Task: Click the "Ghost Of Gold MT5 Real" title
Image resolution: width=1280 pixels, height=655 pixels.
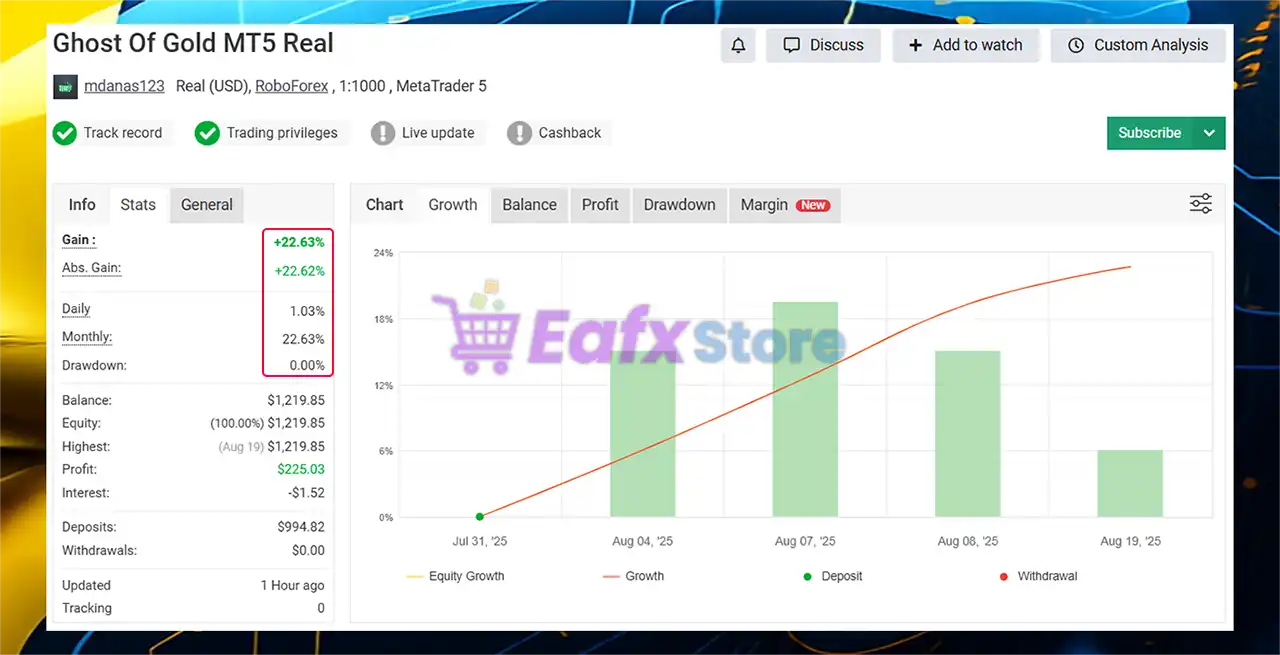Action: pyautogui.click(x=193, y=44)
